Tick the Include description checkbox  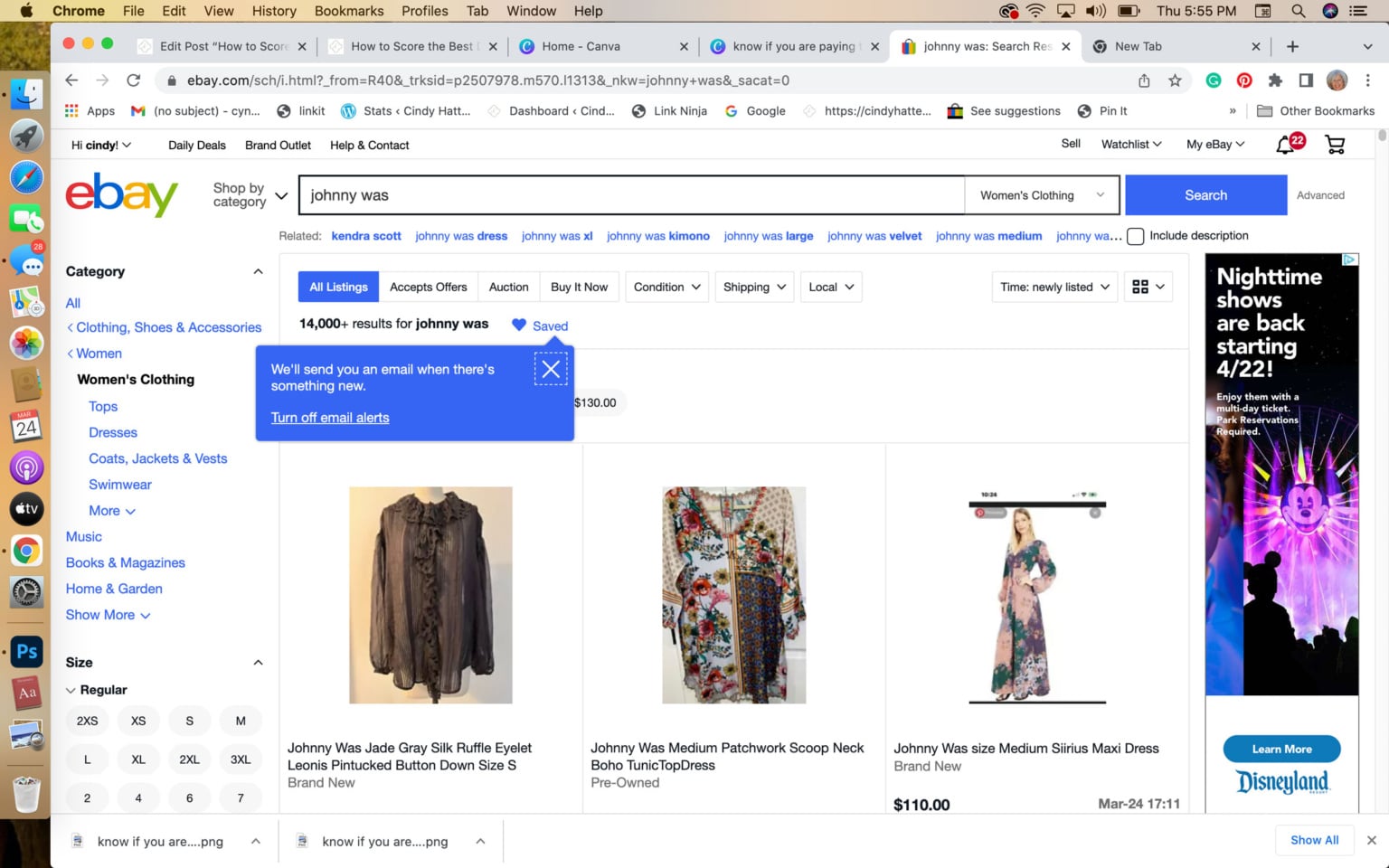click(x=1136, y=236)
